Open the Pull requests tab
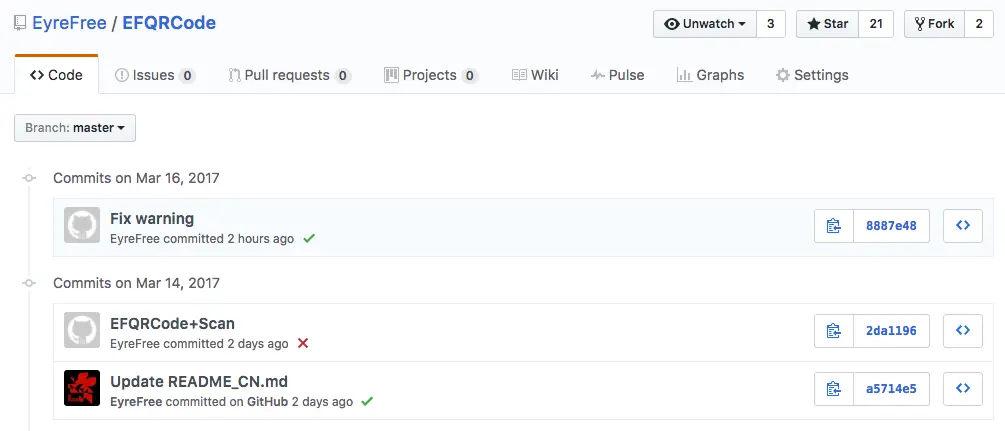Screen dimensions: 1005x431 point(289,75)
